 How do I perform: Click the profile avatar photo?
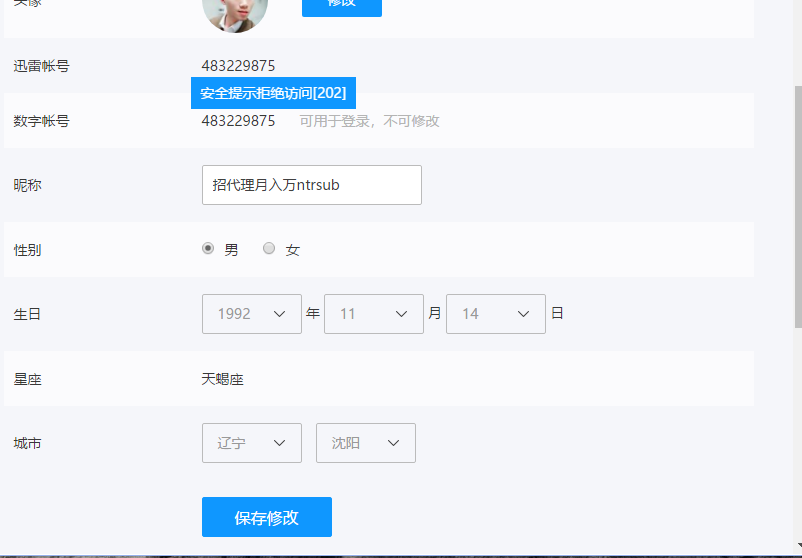click(x=235, y=12)
